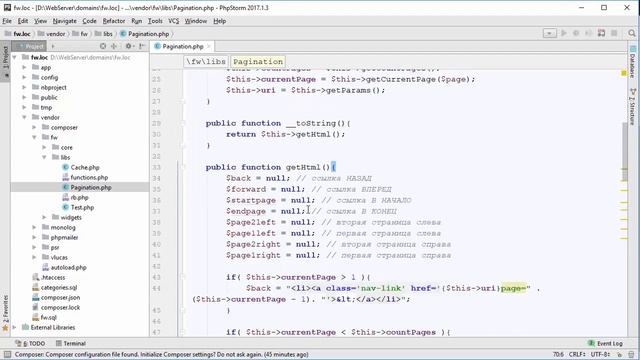Viewport: 640px width, 360px height.
Task: Click the editor vertical scrollbar thumb
Action: (x=624, y=152)
